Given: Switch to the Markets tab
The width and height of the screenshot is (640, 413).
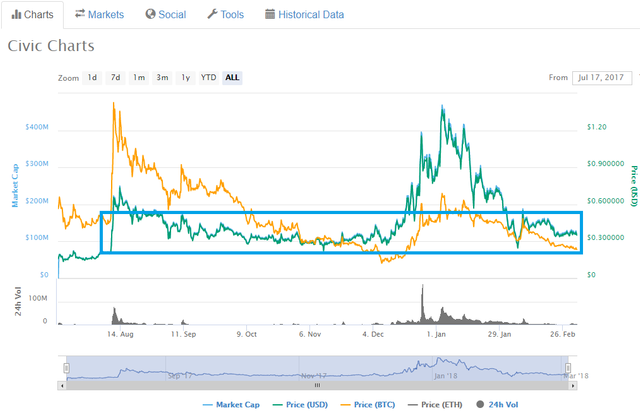Looking at the screenshot, I should pyautogui.click(x=99, y=15).
